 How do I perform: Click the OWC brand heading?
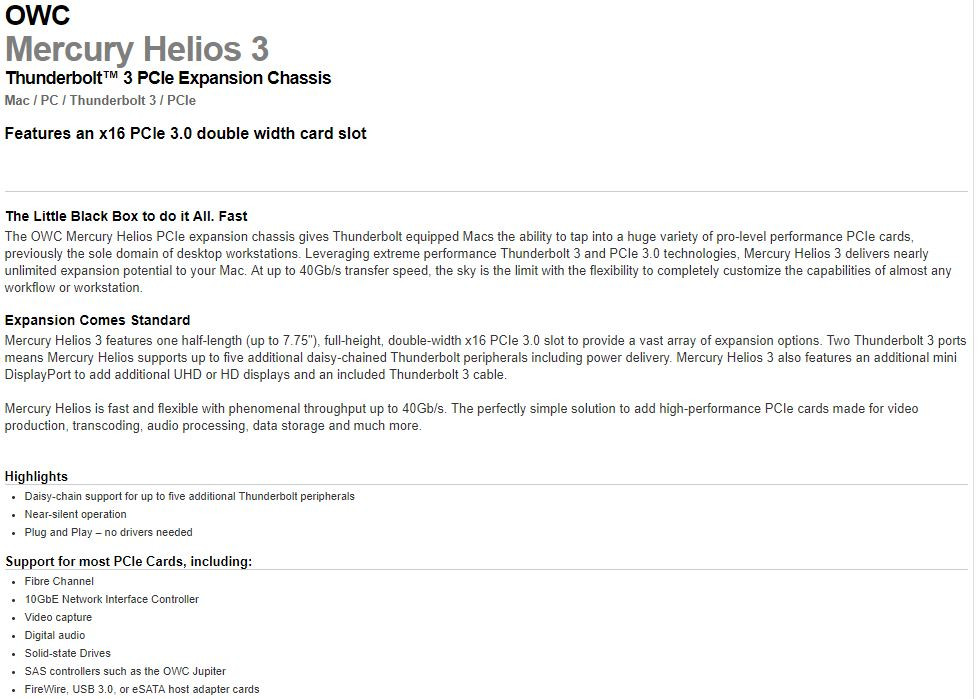pyautogui.click(x=38, y=14)
